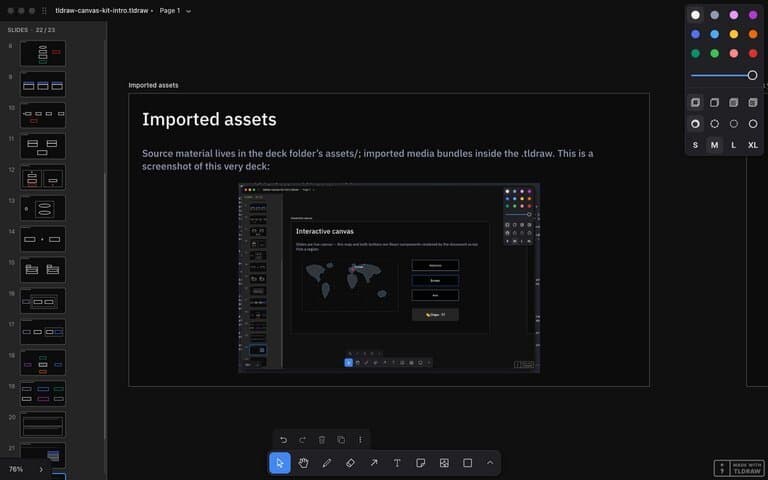Open slide 16 thumbnail
768x480 pixels.
click(x=43, y=301)
